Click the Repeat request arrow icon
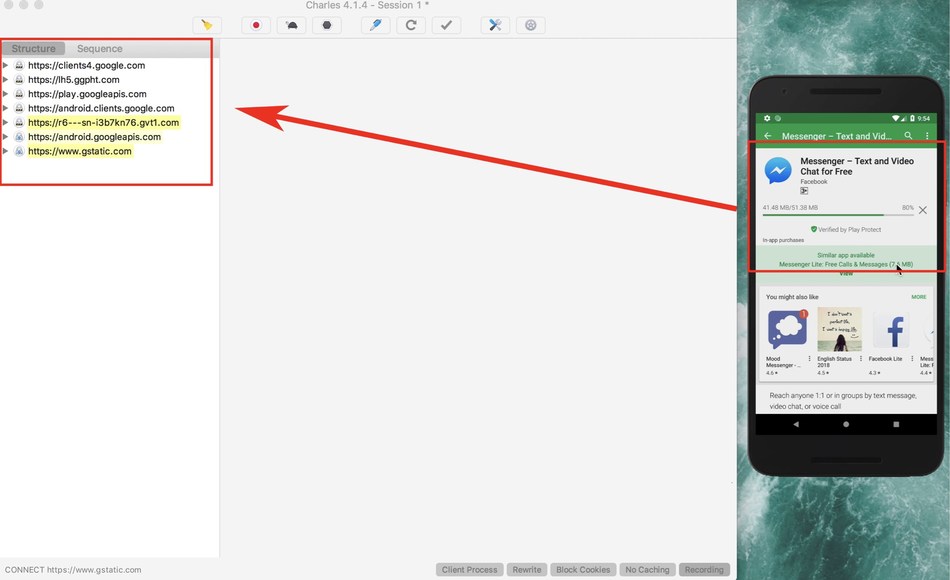This screenshot has width=950, height=580. 410,25
